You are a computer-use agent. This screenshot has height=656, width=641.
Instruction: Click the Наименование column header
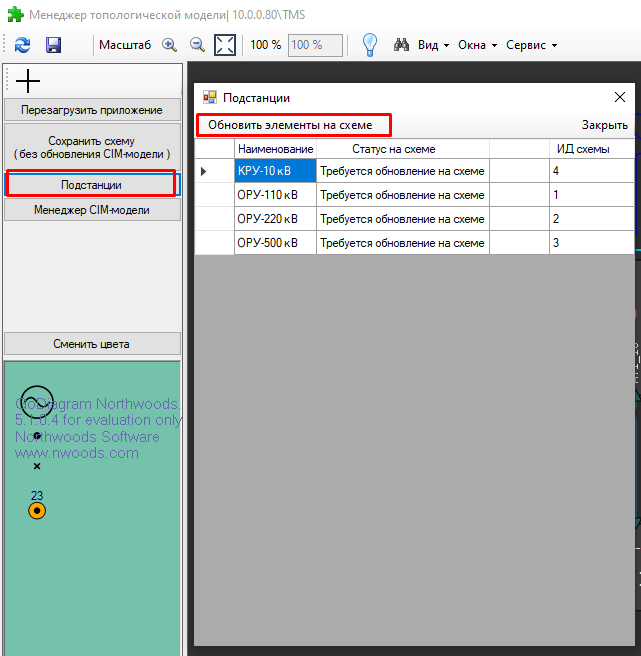point(275,149)
